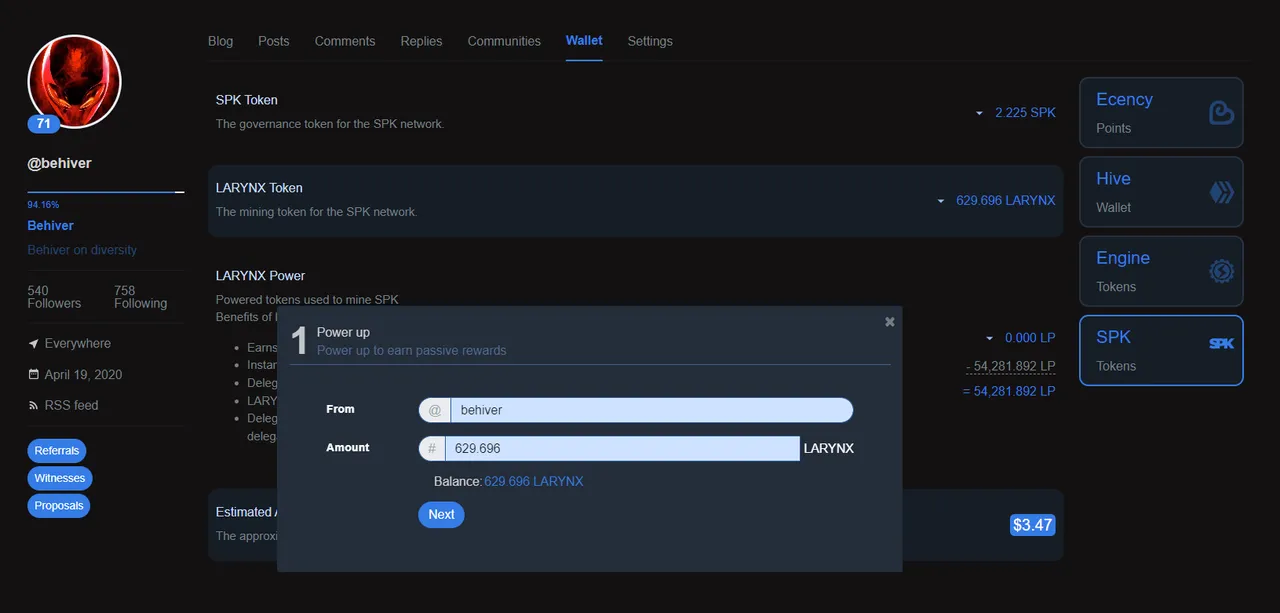
Task: Click the 94.16% voting power text
Action: point(43,205)
